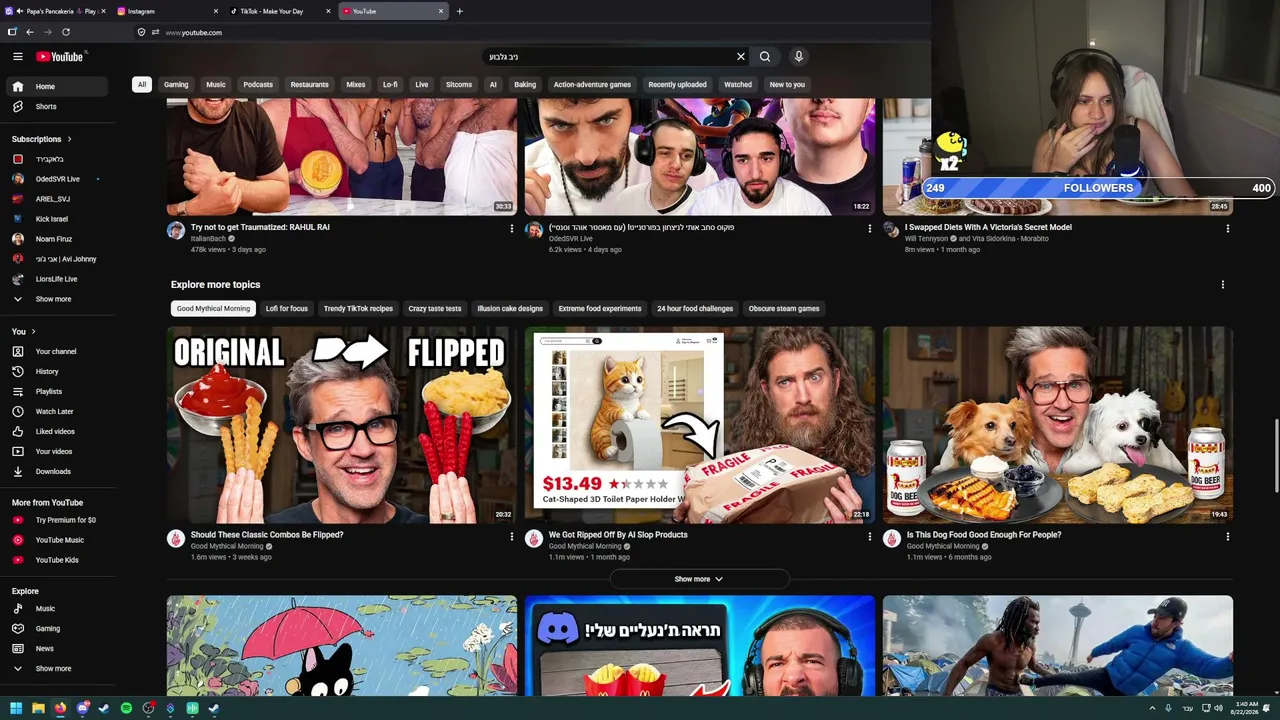Open Is This Dog Food Good Enough title
The width and height of the screenshot is (1280, 720).
[984, 535]
